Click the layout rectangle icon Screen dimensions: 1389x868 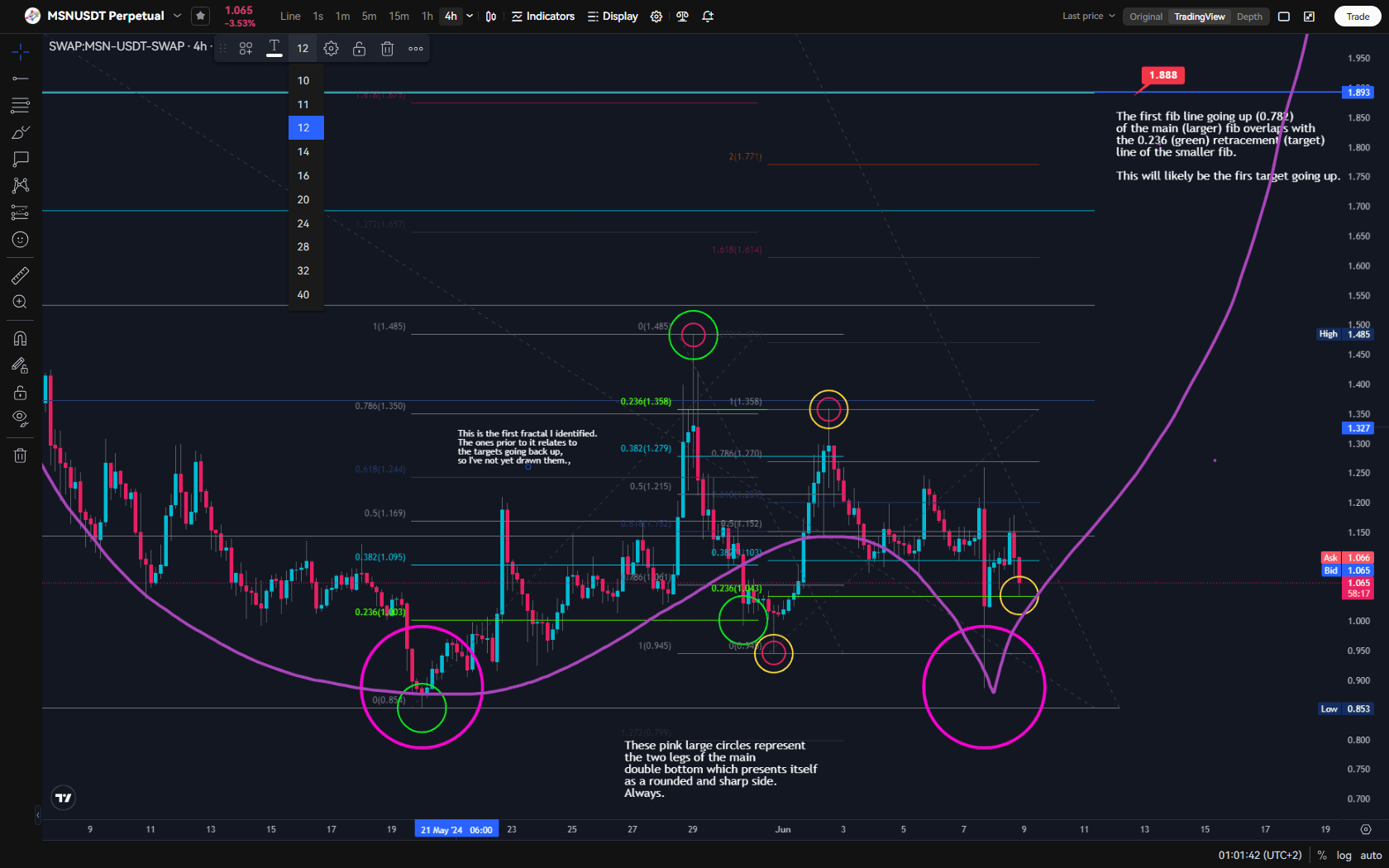[1284, 17]
